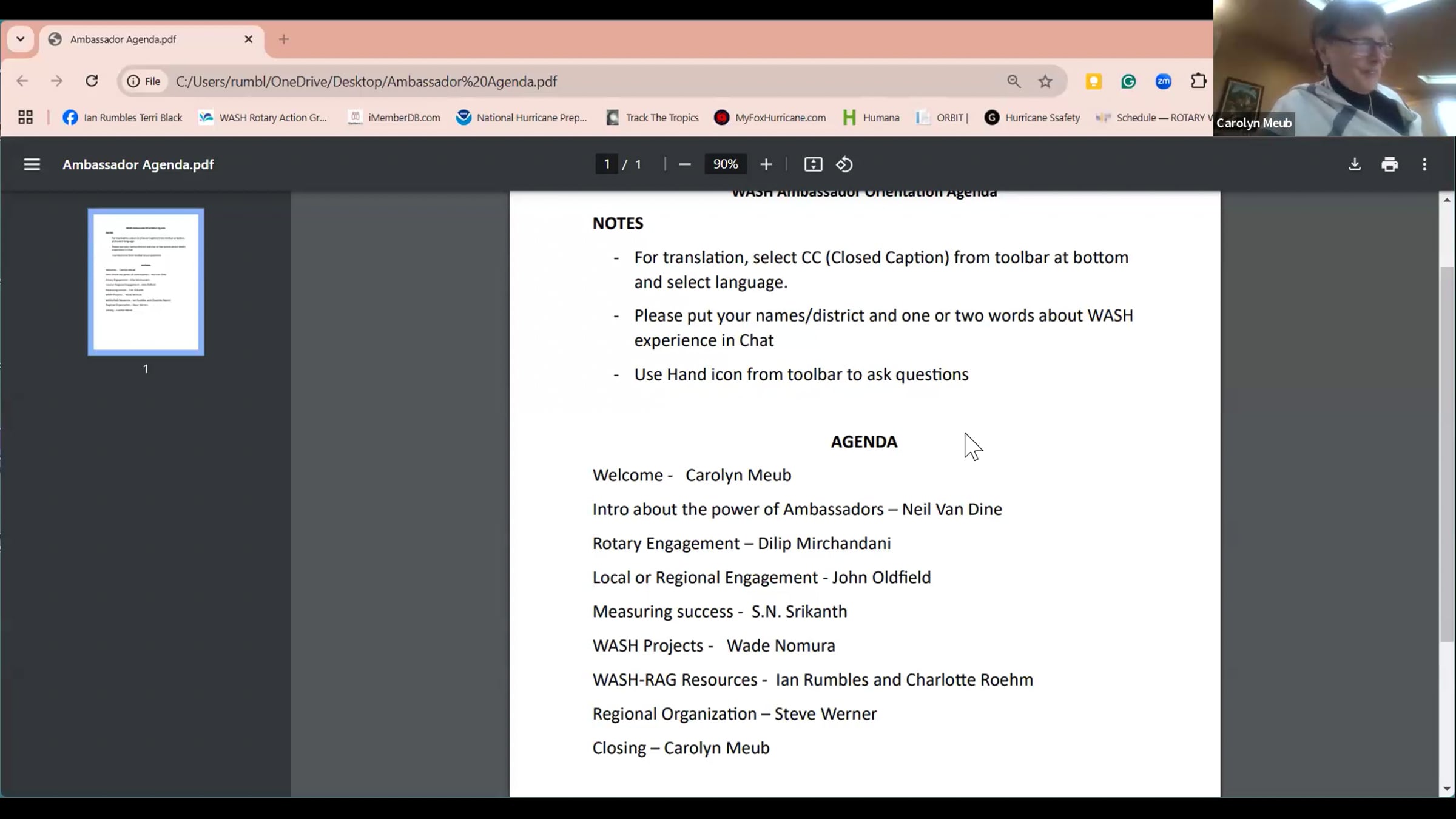The image size is (1456, 819).
Task: Click the vertical scrollbar thumb
Action: (x=1447, y=454)
